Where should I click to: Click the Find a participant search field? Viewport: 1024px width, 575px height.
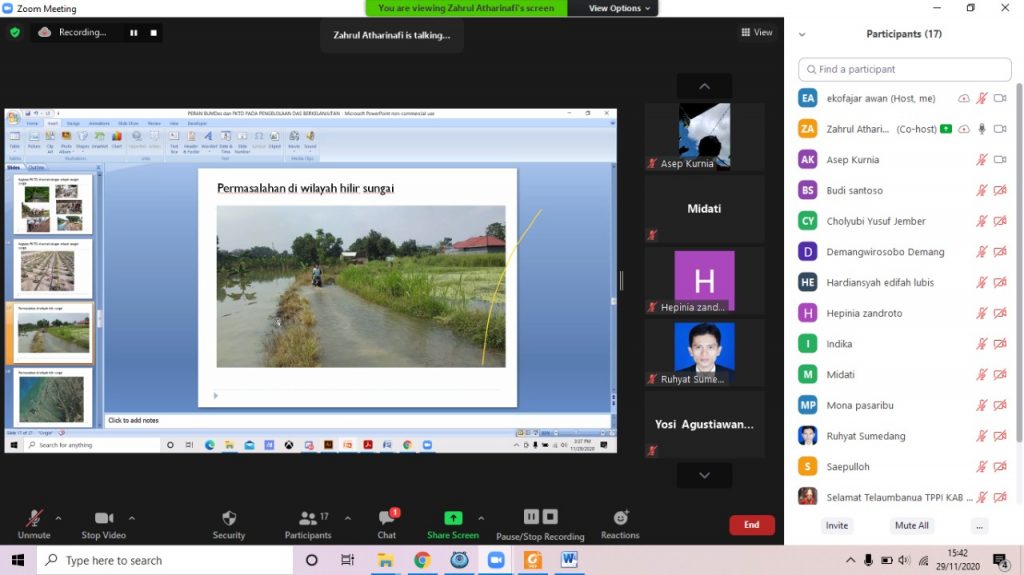tap(904, 69)
